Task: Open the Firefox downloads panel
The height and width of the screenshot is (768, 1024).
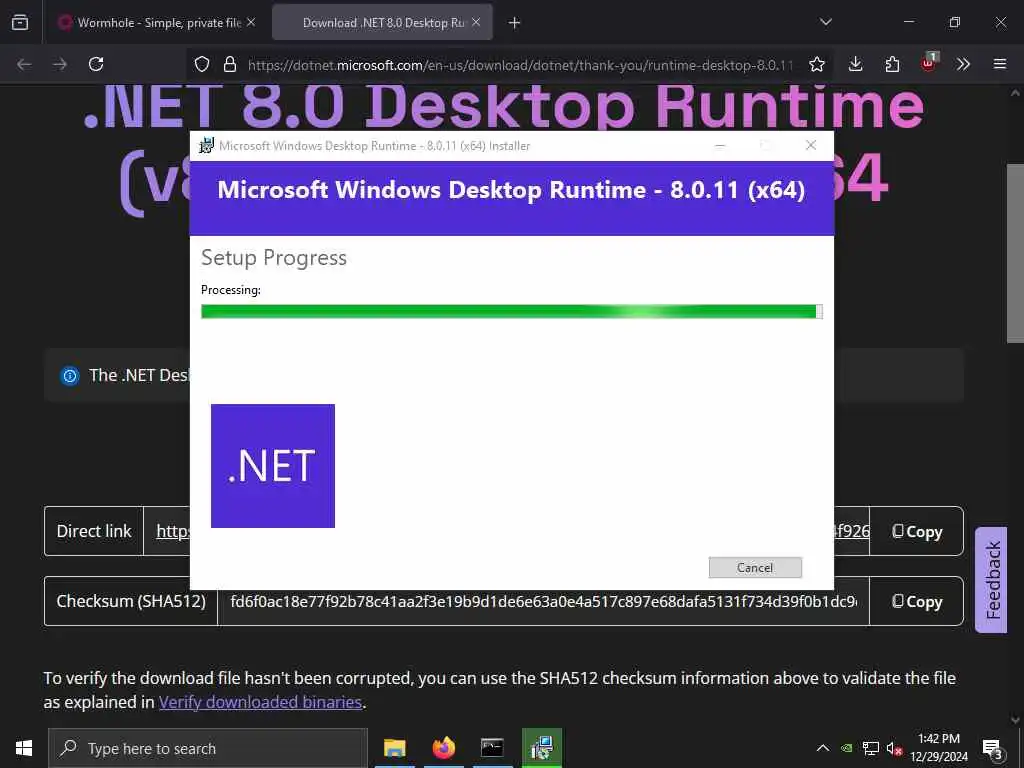Action: point(856,64)
